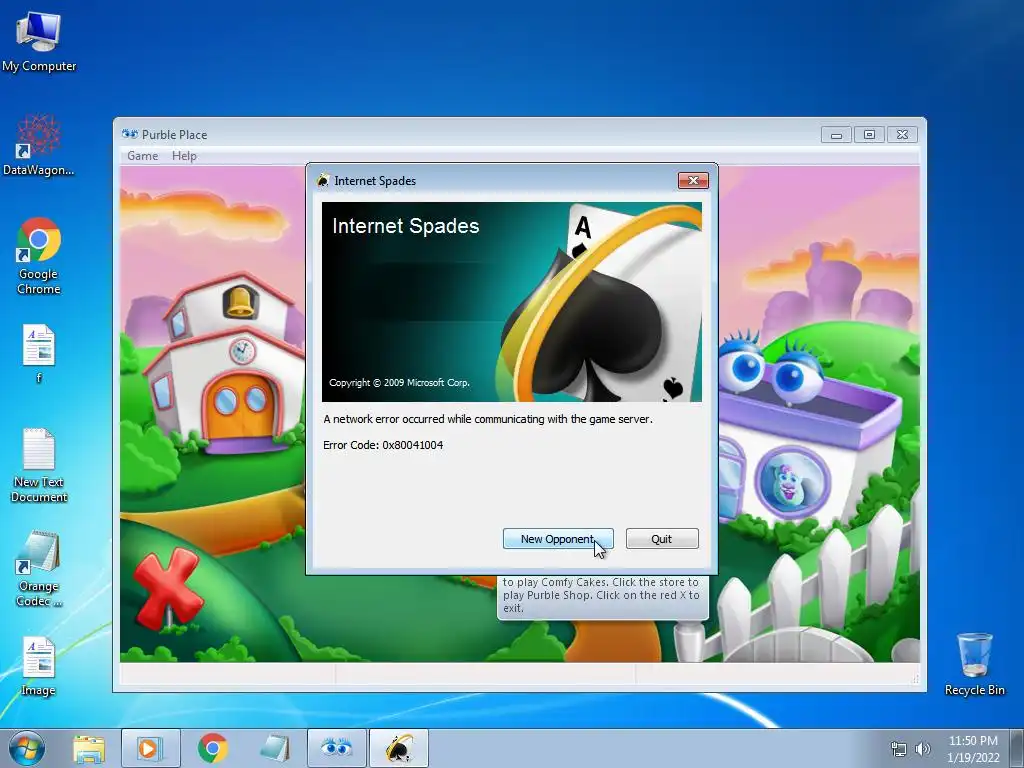
Task: Click the Purble Place title bar eyes icon
Action: [130, 134]
